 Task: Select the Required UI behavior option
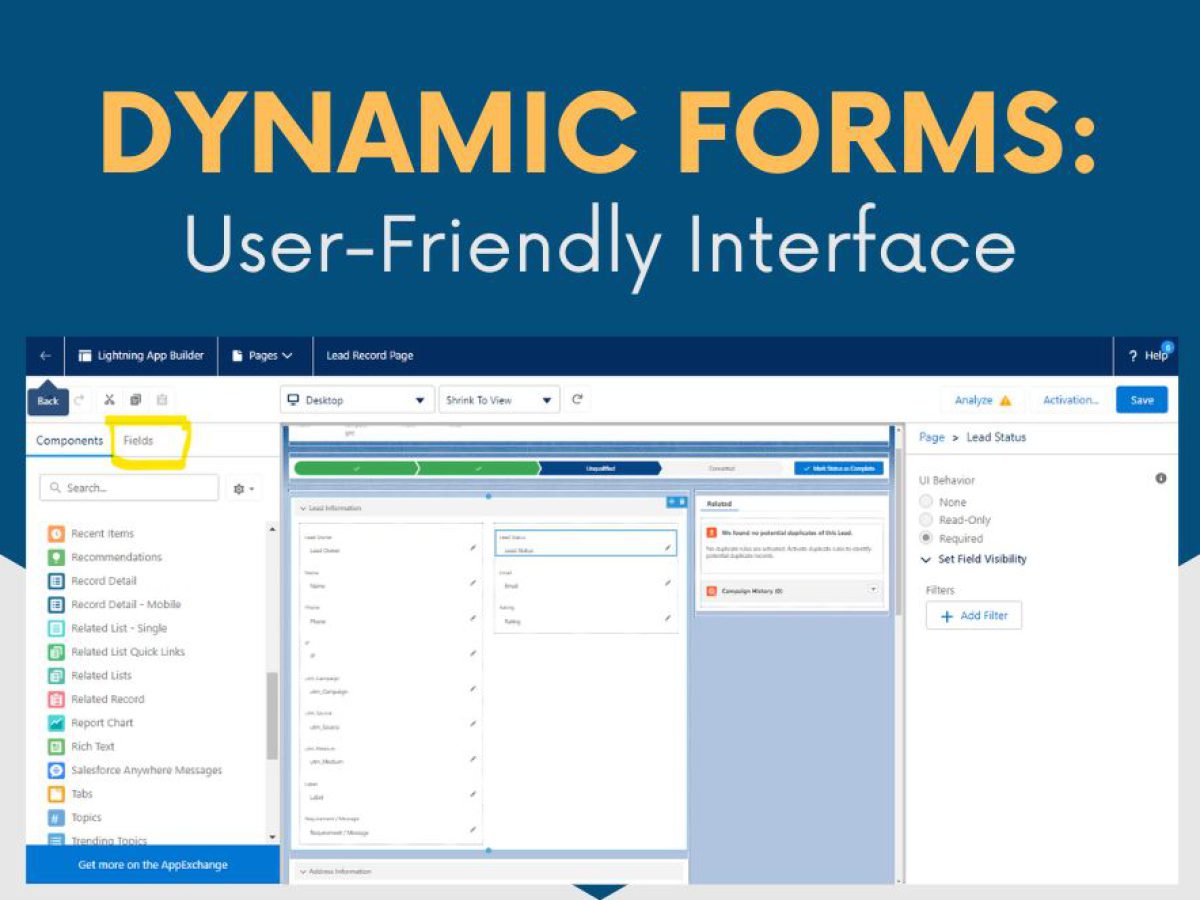pyautogui.click(x=926, y=538)
